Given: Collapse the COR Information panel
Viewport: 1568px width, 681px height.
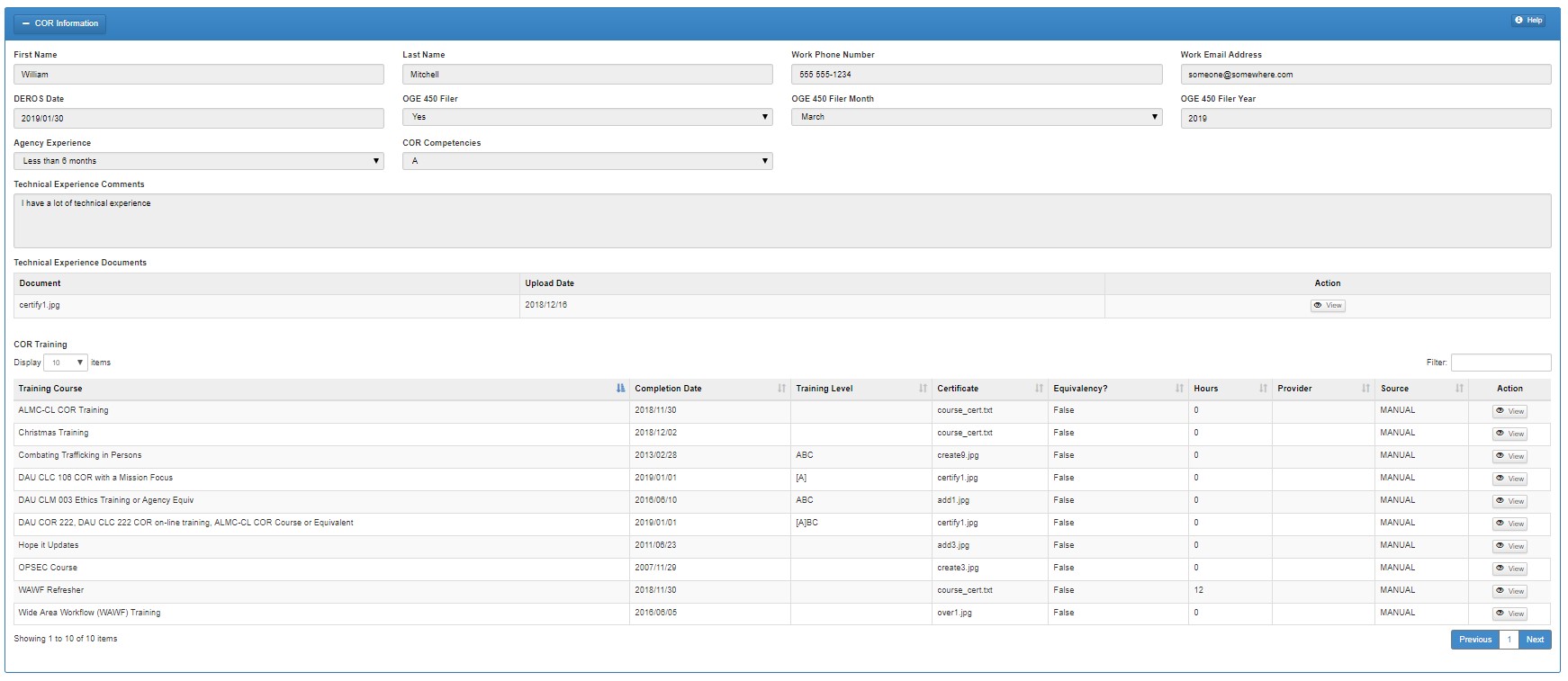Looking at the screenshot, I should click(x=60, y=23).
